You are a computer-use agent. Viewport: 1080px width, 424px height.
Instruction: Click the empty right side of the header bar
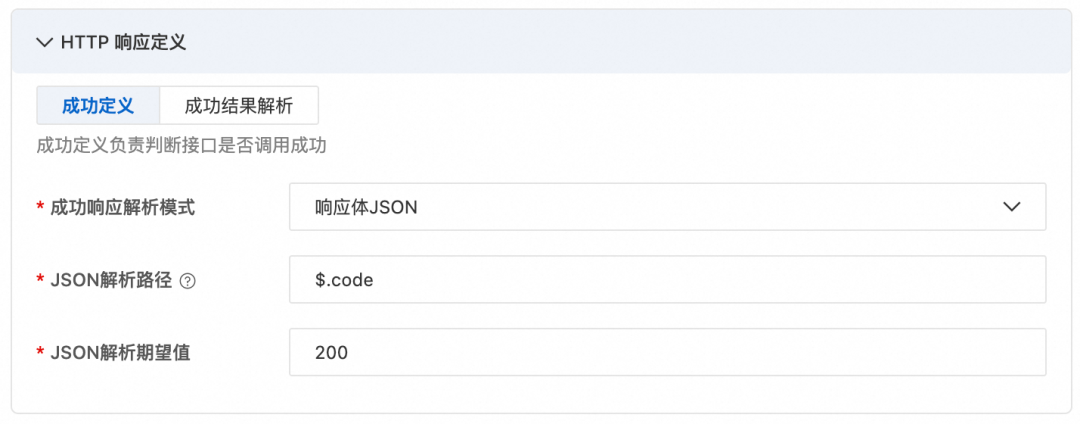point(700,42)
